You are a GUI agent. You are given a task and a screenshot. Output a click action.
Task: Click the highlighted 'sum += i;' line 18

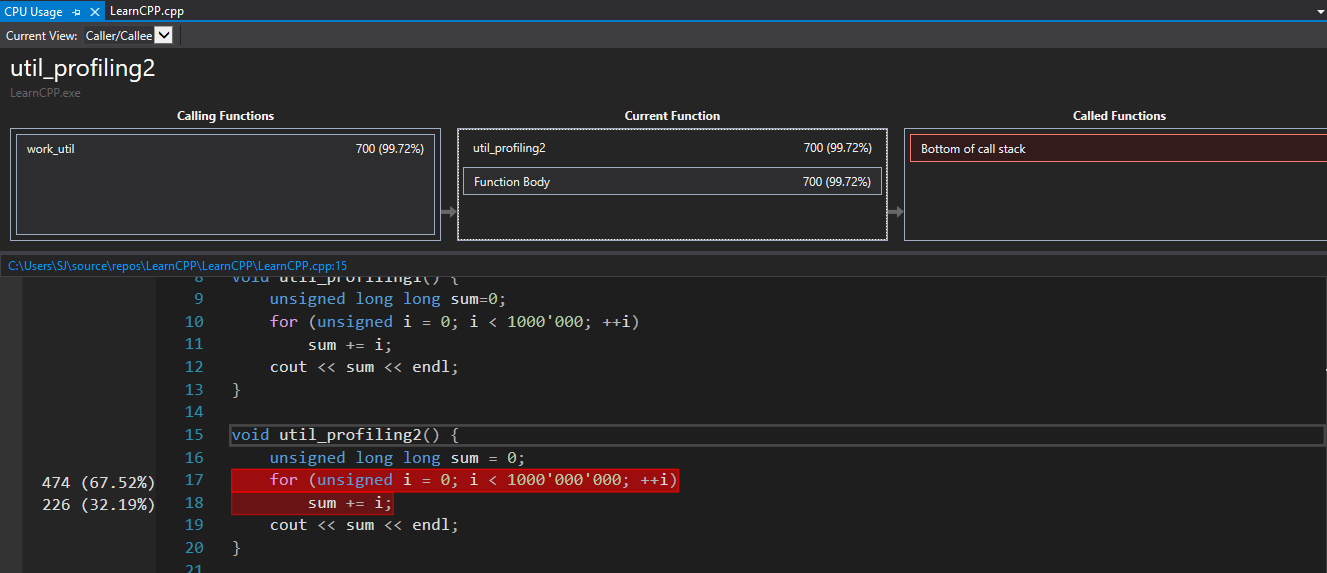tap(312, 503)
